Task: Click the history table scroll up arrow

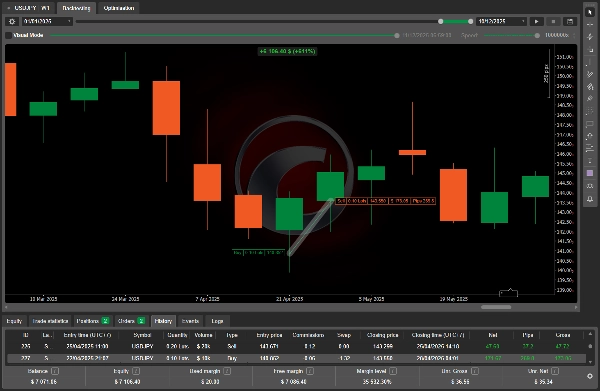Action: (590, 335)
